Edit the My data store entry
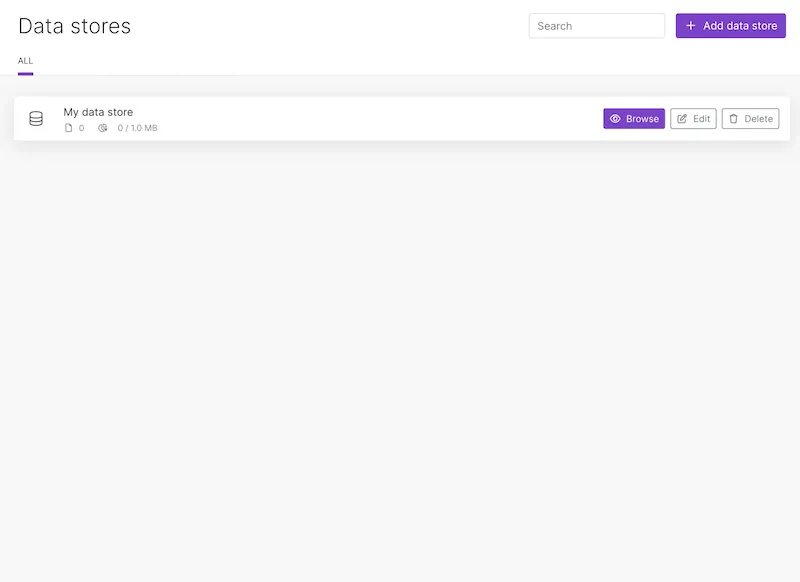This screenshot has width=800, height=582. click(693, 118)
